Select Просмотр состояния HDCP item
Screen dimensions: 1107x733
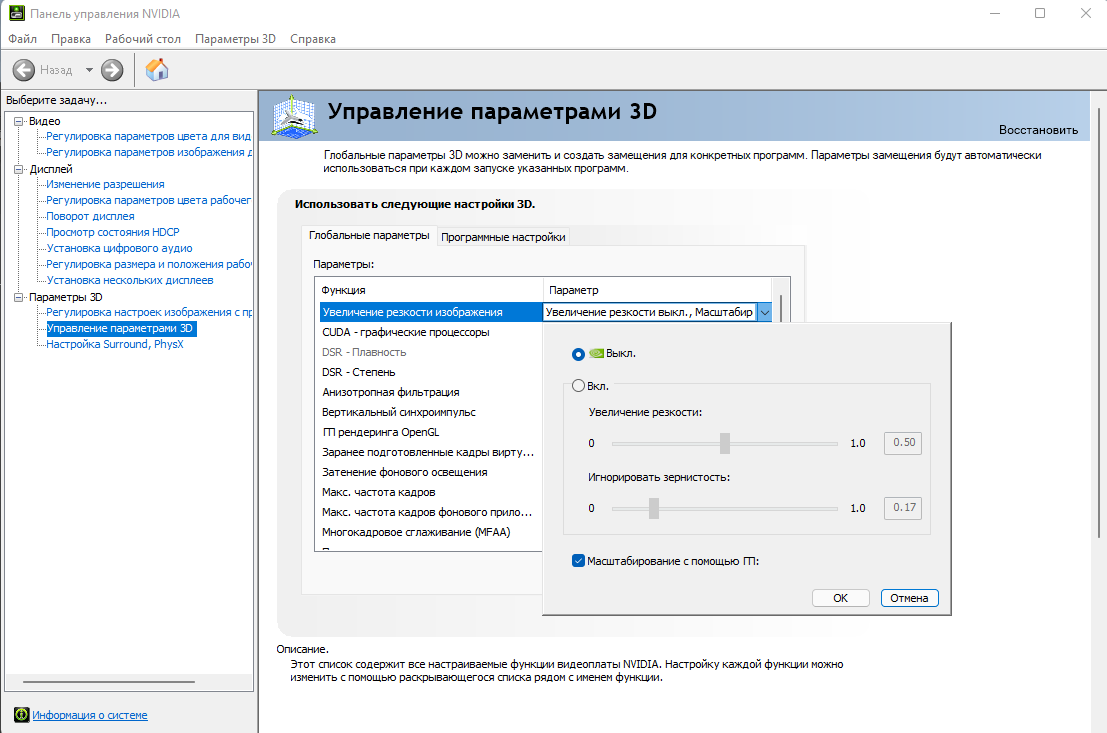tap(113, 232)
